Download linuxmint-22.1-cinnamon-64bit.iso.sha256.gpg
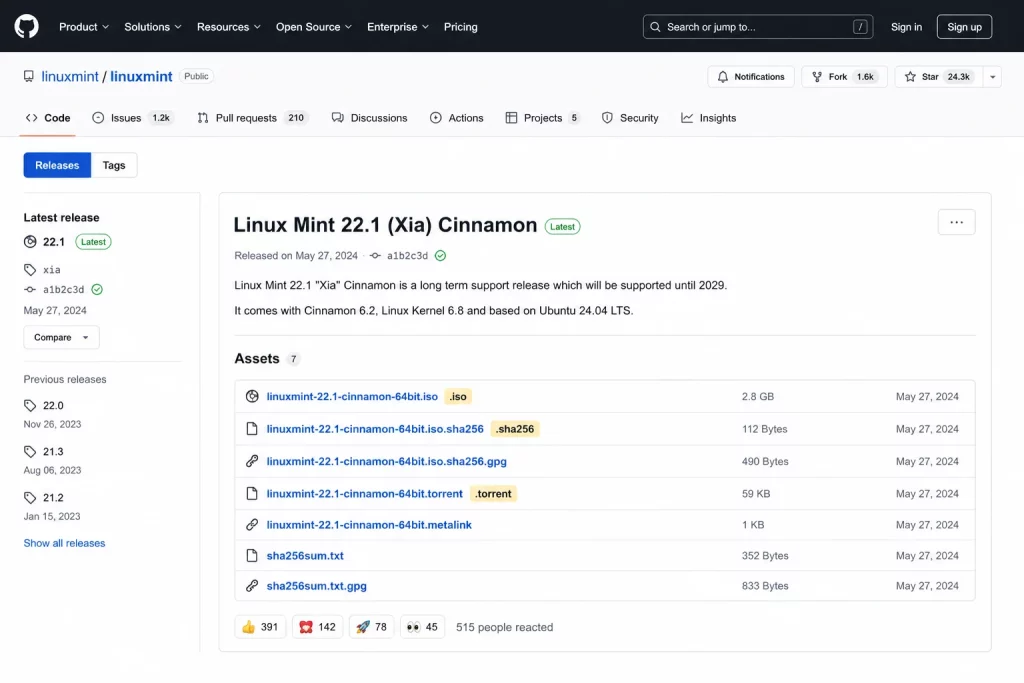 [387, 461]
